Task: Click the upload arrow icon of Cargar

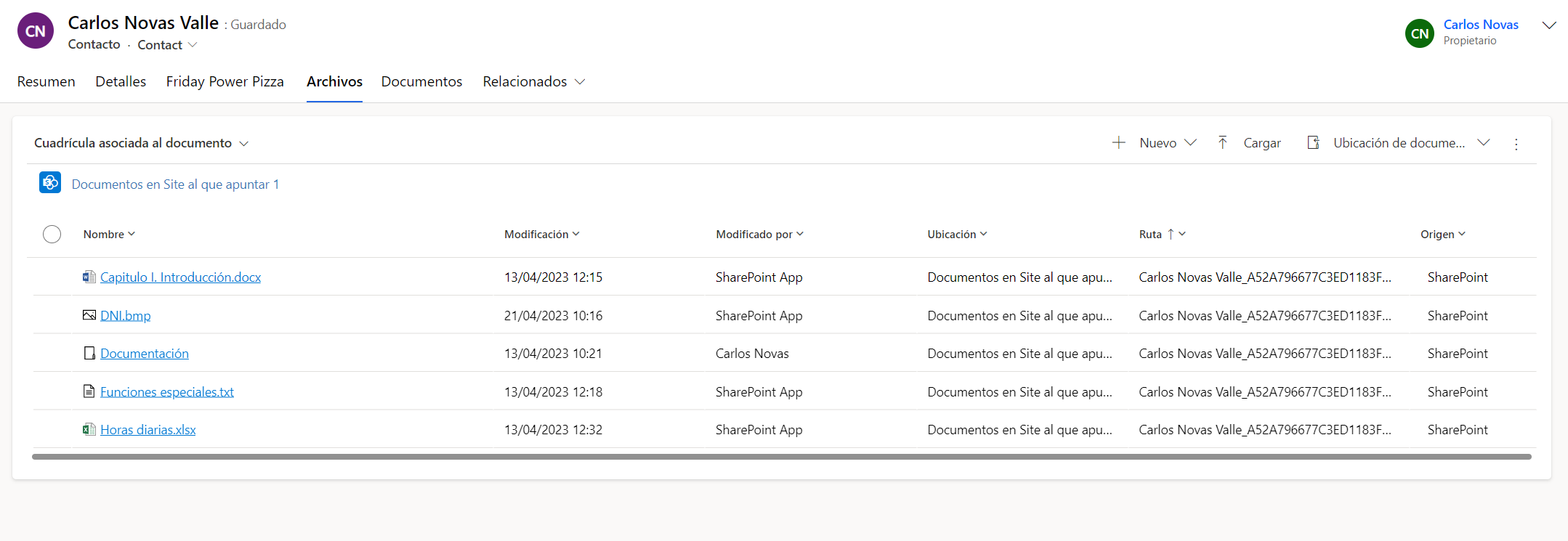Action: point(1223,143)
